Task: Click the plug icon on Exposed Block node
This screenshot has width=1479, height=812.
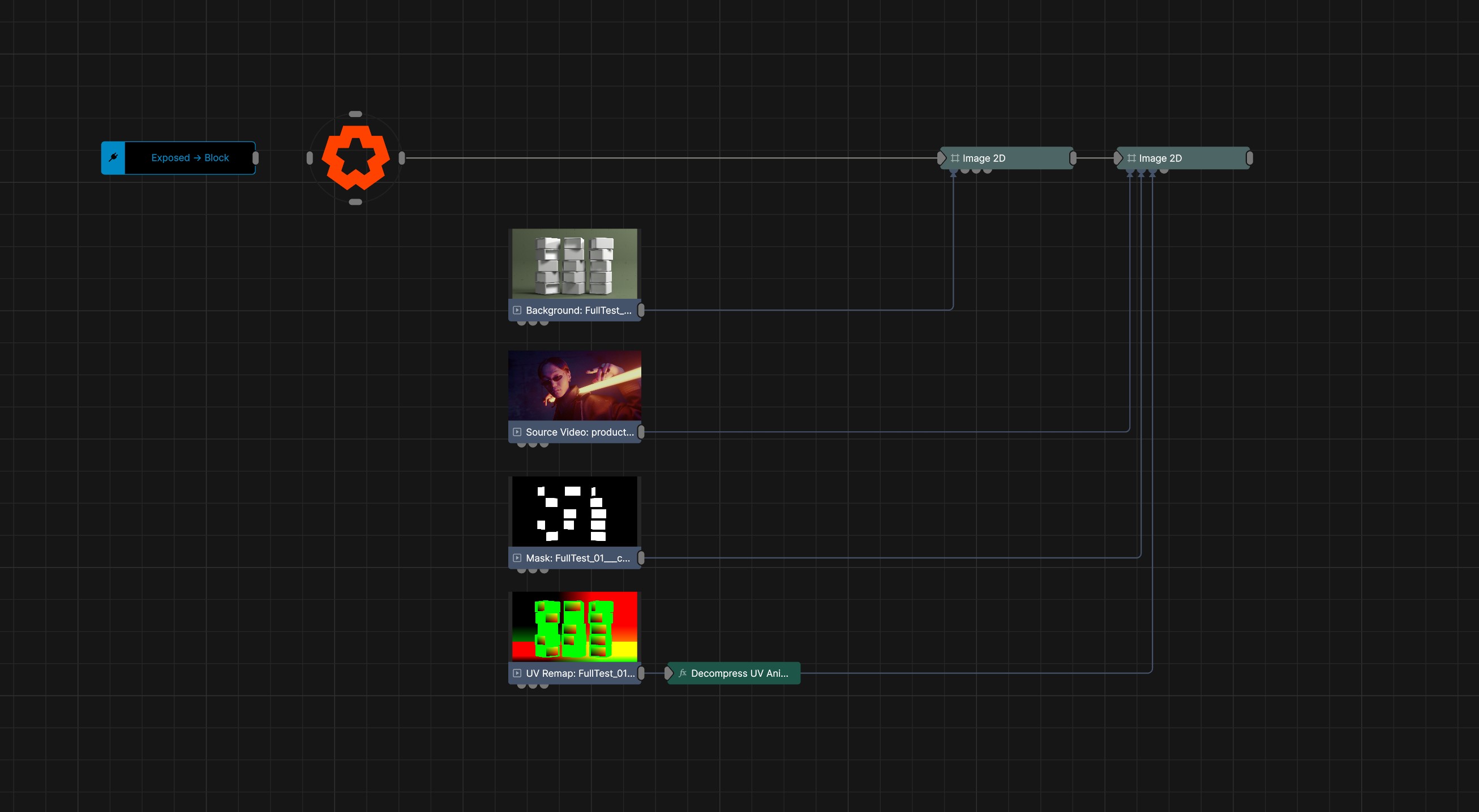Action: (113, 158)
